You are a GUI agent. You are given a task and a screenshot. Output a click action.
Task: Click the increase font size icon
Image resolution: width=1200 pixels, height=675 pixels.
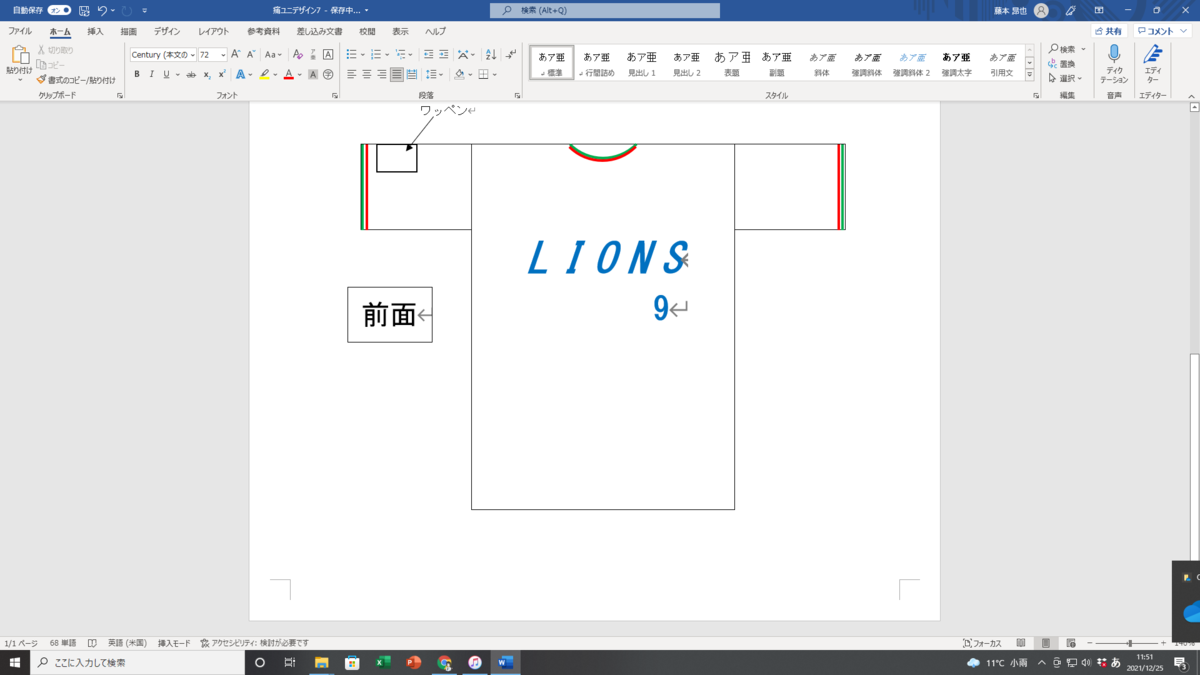pos(236,55)
